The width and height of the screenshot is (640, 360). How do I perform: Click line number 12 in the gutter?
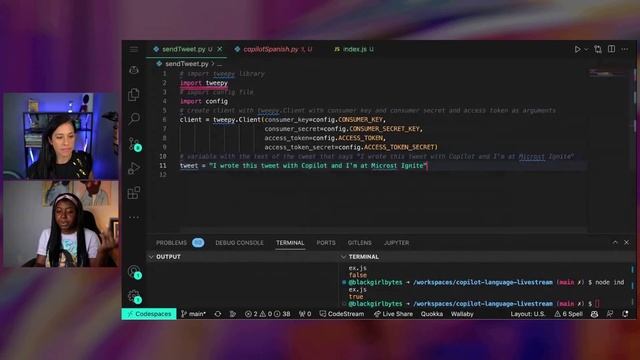click(163, 175)
